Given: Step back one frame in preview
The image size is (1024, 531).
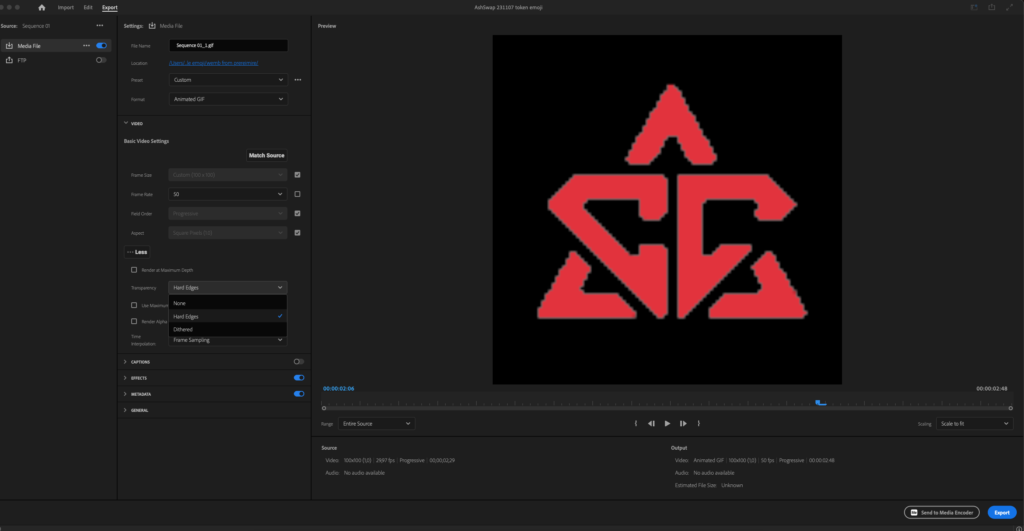Looking at the screenshot, I should [x=651, y=423].
